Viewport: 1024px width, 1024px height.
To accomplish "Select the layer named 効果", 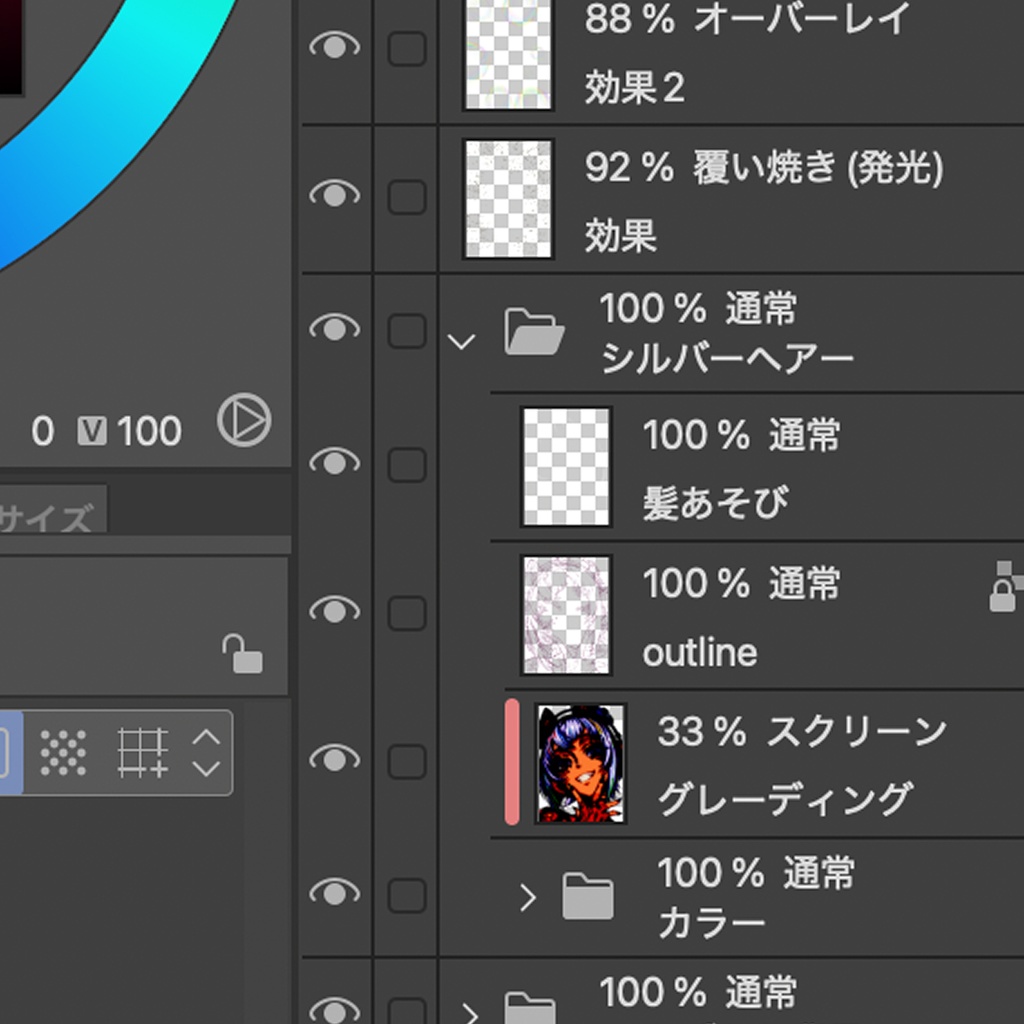I will [x=620, y=236].
